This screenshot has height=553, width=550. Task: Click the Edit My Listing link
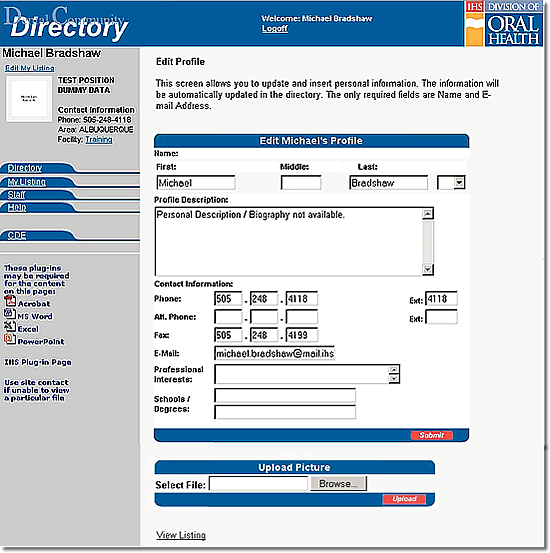click(30, 68)
